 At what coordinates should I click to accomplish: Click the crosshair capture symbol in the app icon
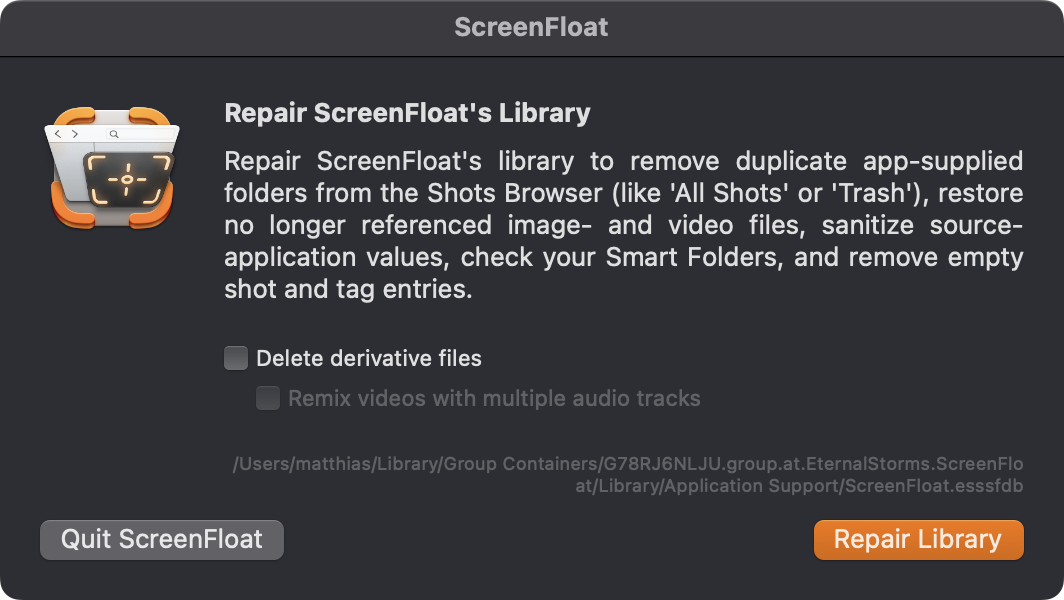[128, 180]
